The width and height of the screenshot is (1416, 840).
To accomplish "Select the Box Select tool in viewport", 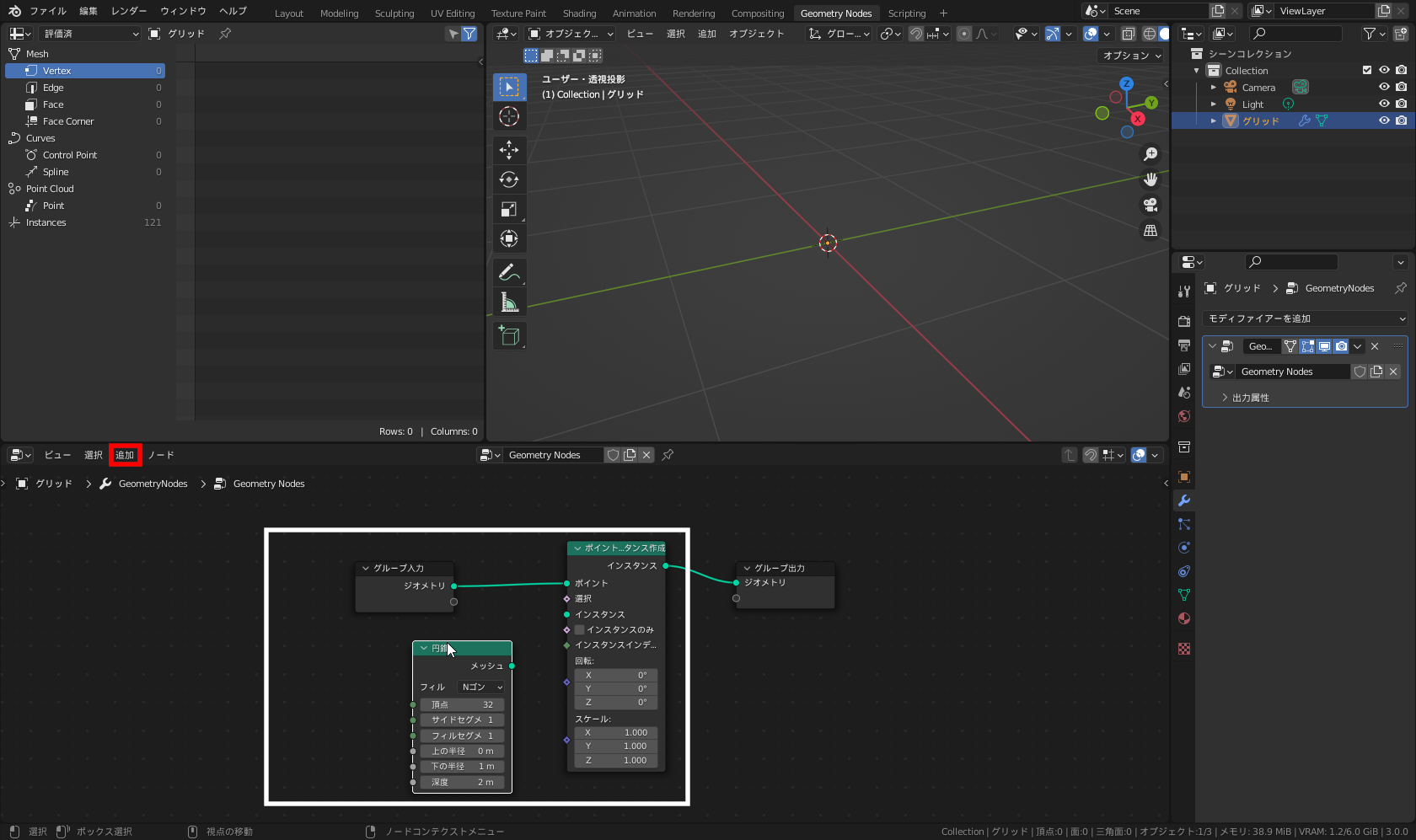I will [509, 87].
